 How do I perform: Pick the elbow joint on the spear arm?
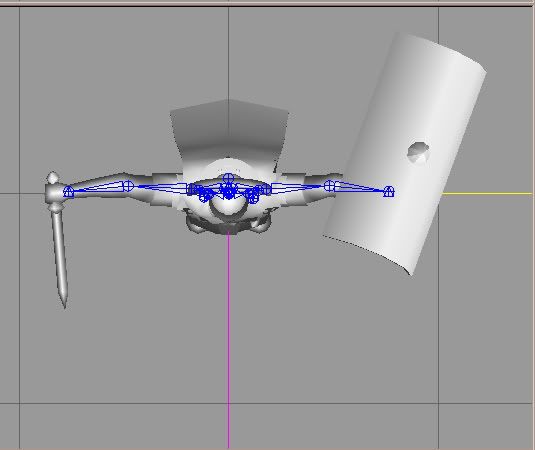click(128, 186)
